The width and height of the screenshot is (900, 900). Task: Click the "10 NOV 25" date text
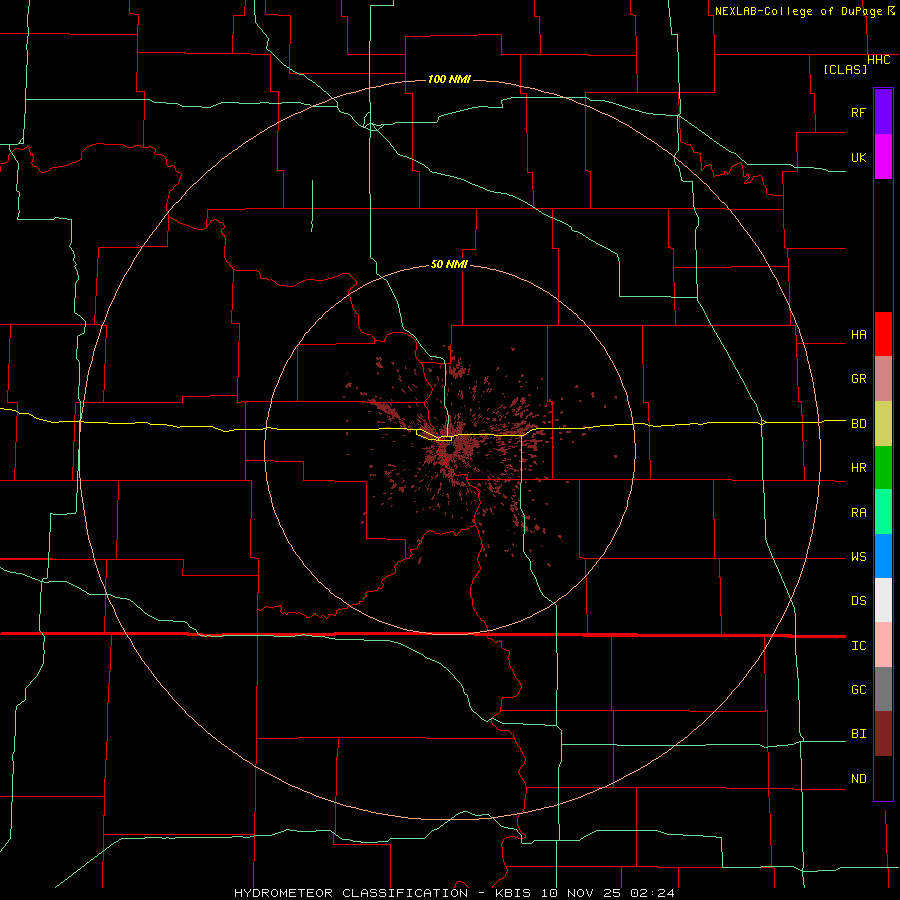(x=581, y=893)
